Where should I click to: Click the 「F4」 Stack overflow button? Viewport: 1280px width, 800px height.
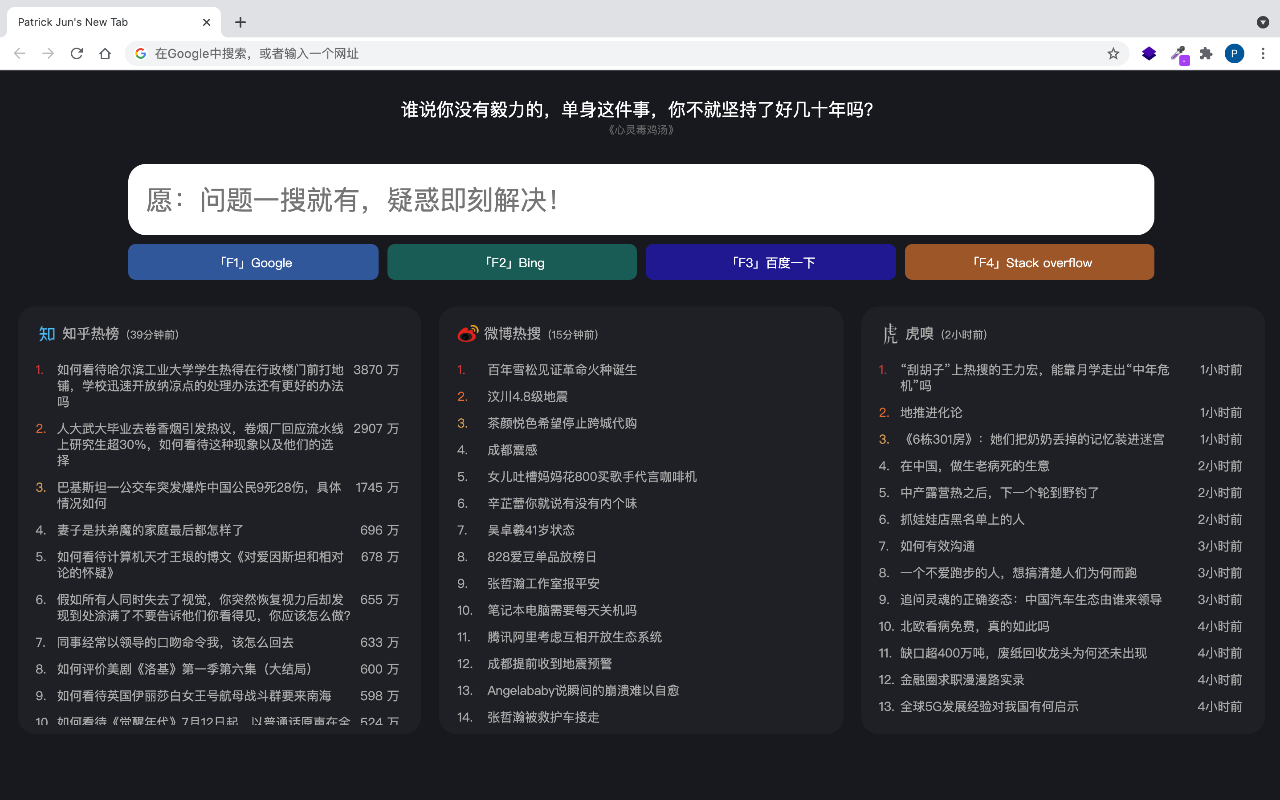pyautogui.click(x=1029, y=262)
